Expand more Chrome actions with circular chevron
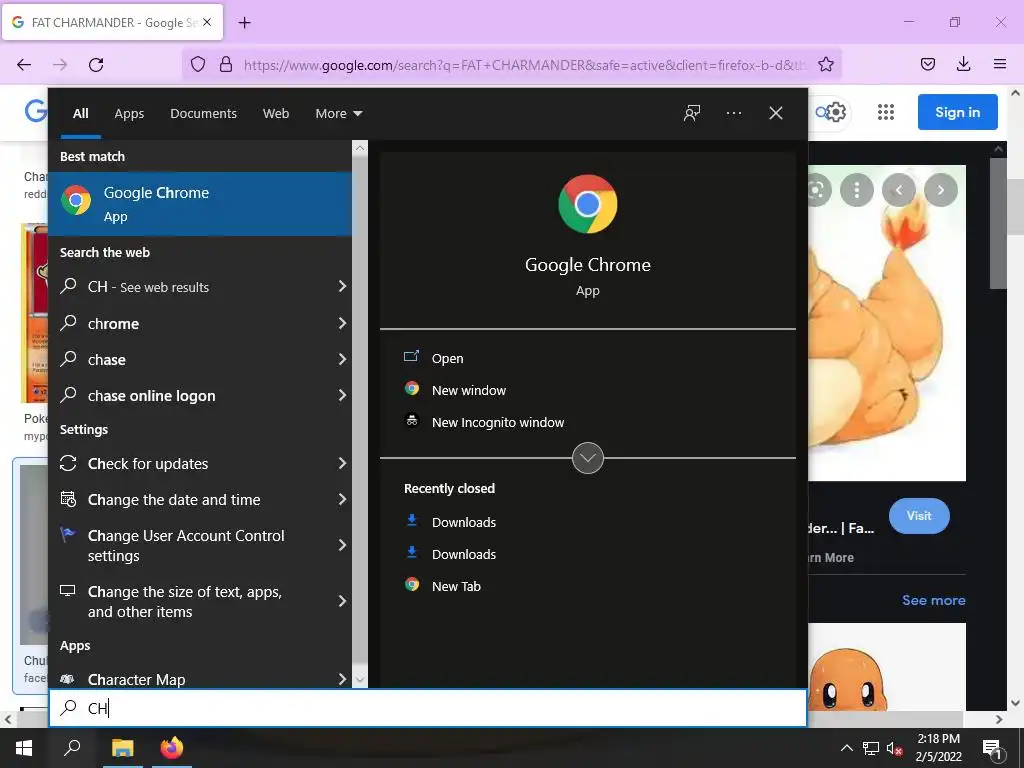 pyautogui.click(x=587, y=458)
